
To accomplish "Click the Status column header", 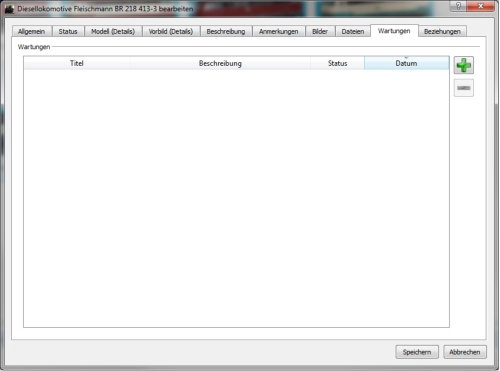I will pos(337,63).
